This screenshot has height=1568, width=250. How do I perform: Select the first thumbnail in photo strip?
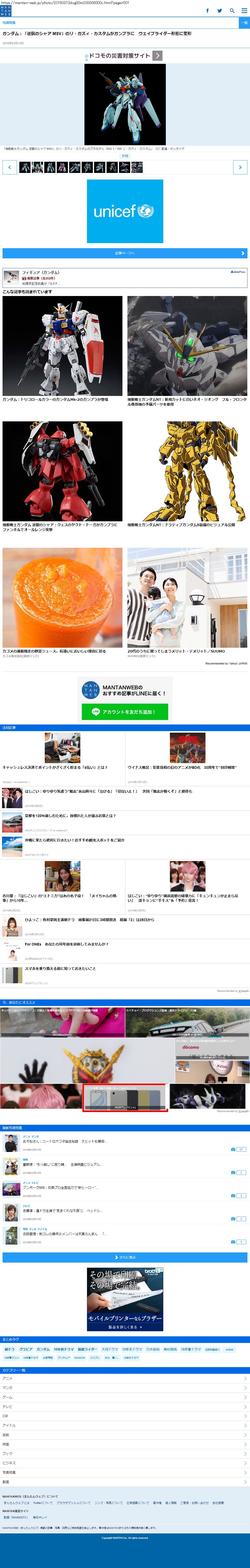[24, 167]
